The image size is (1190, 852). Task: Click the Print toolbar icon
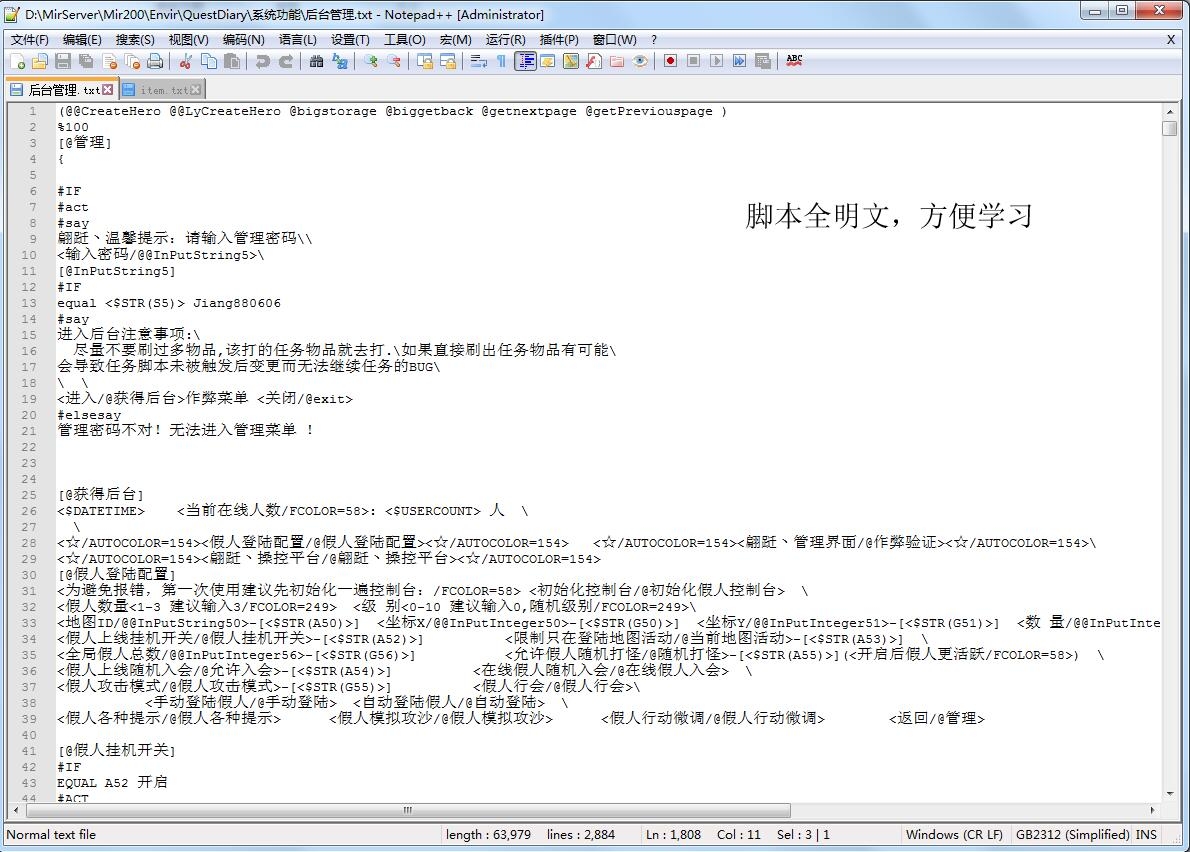tap(155, 61)
